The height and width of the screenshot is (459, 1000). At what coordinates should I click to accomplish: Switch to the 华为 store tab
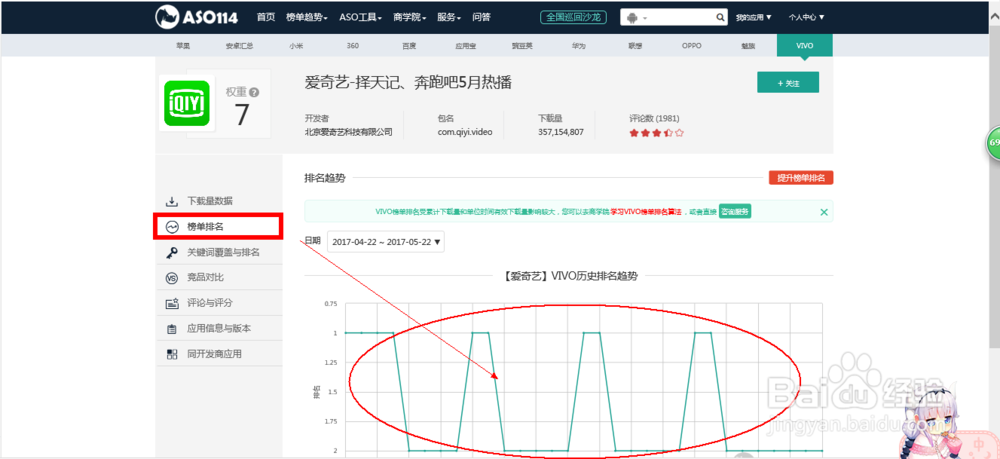(x=578, y=46)
